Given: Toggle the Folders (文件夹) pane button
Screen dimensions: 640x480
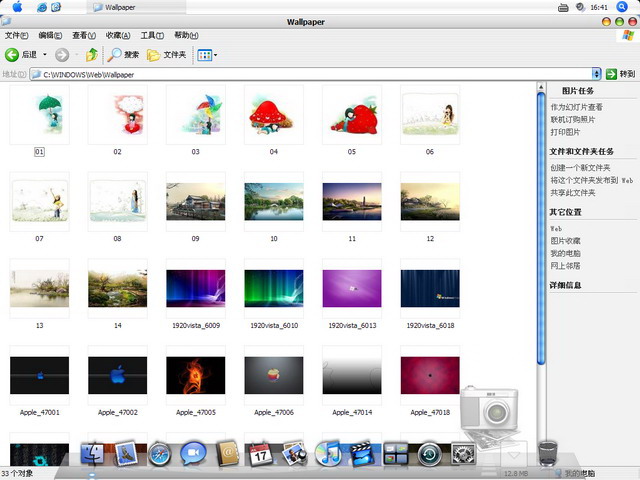Looking at the screenshot, I should pos(167,54).
